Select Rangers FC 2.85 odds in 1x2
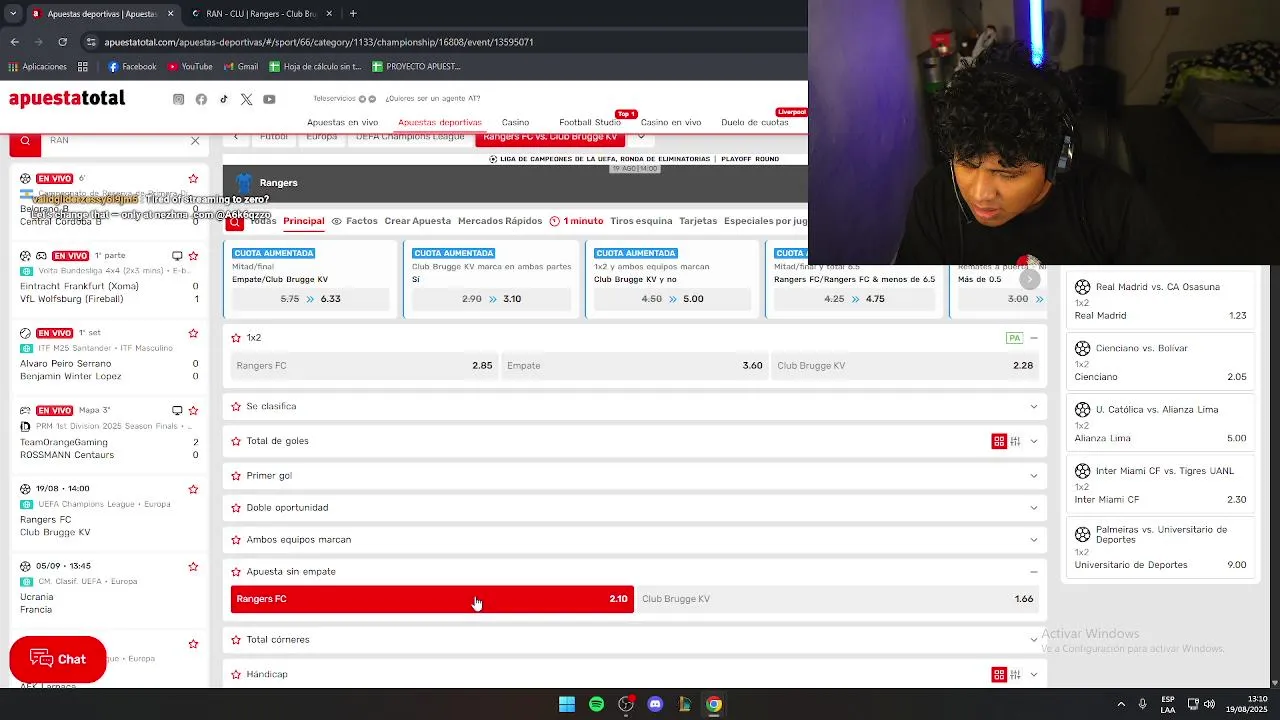1280x720 pixels. coord(364,366)
